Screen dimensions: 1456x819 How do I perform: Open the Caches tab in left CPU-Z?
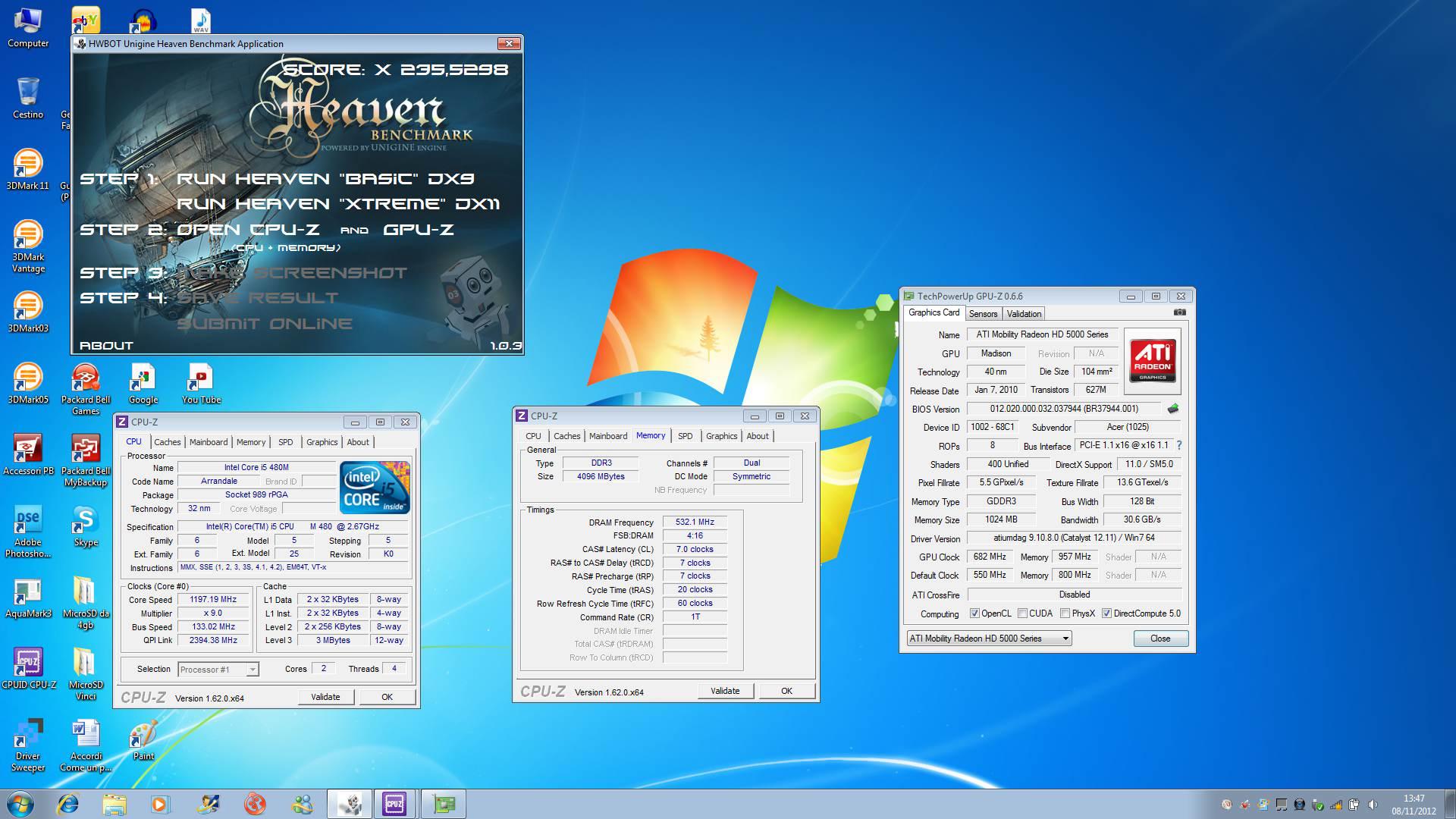pyautogui.click(x=168, y=442)
